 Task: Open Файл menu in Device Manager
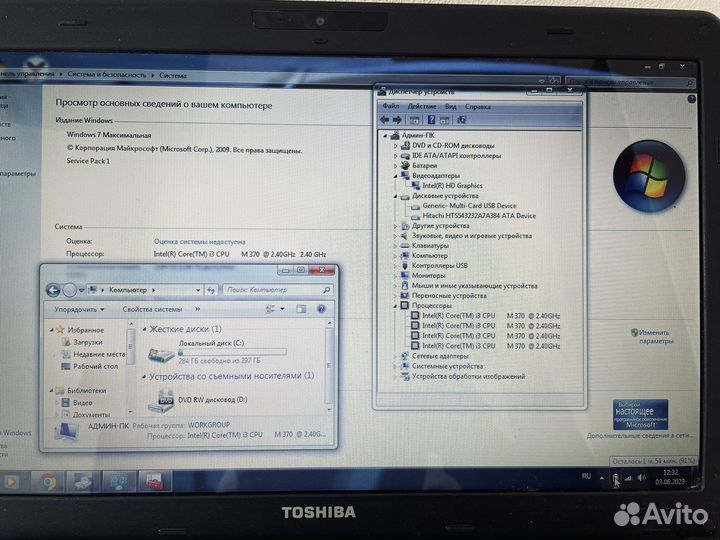click(x=391, y=106)
